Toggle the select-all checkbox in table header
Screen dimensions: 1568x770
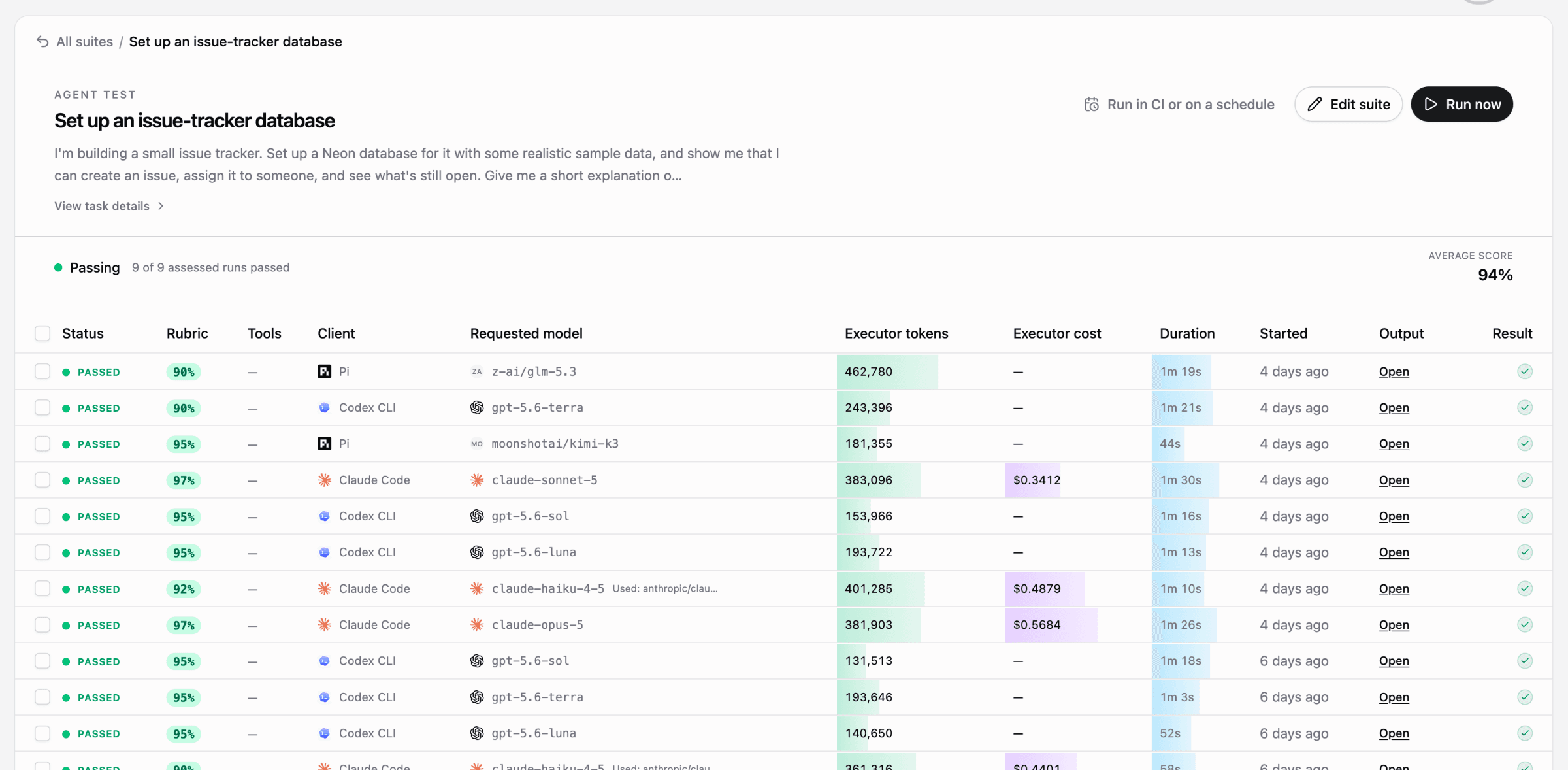pyautogui.click(x=42, y=334)
